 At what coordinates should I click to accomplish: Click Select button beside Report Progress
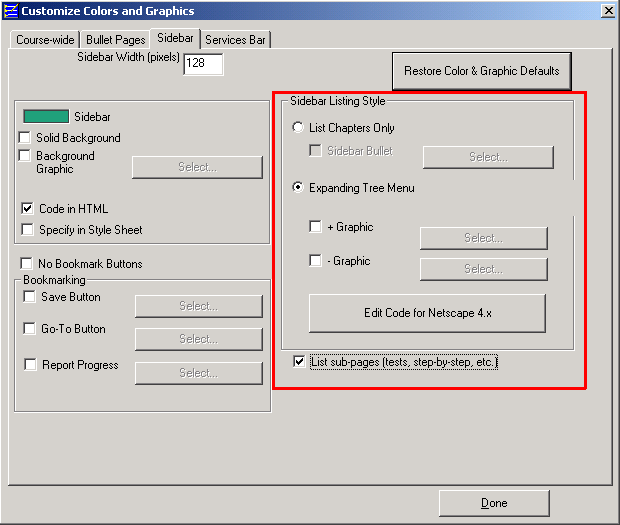198,373
